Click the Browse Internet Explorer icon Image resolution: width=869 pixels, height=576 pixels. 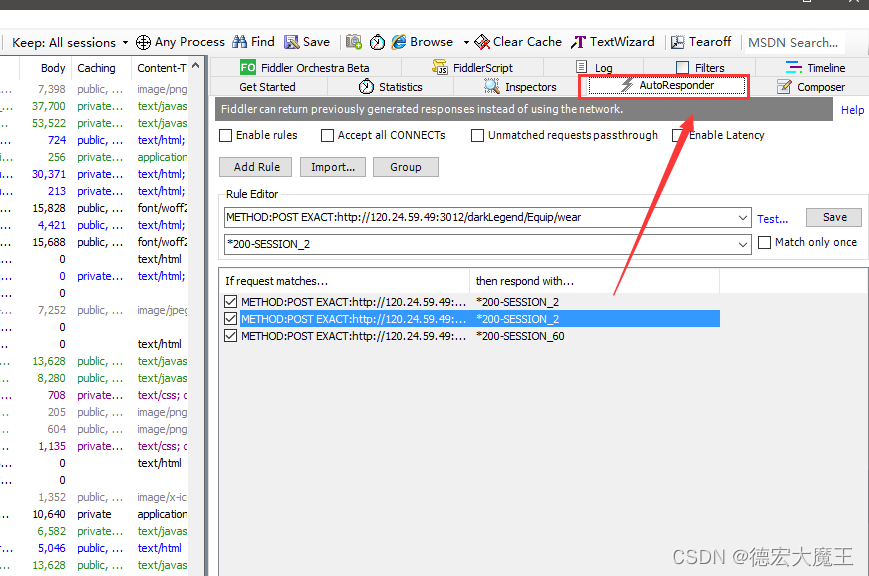coord(398,42)
